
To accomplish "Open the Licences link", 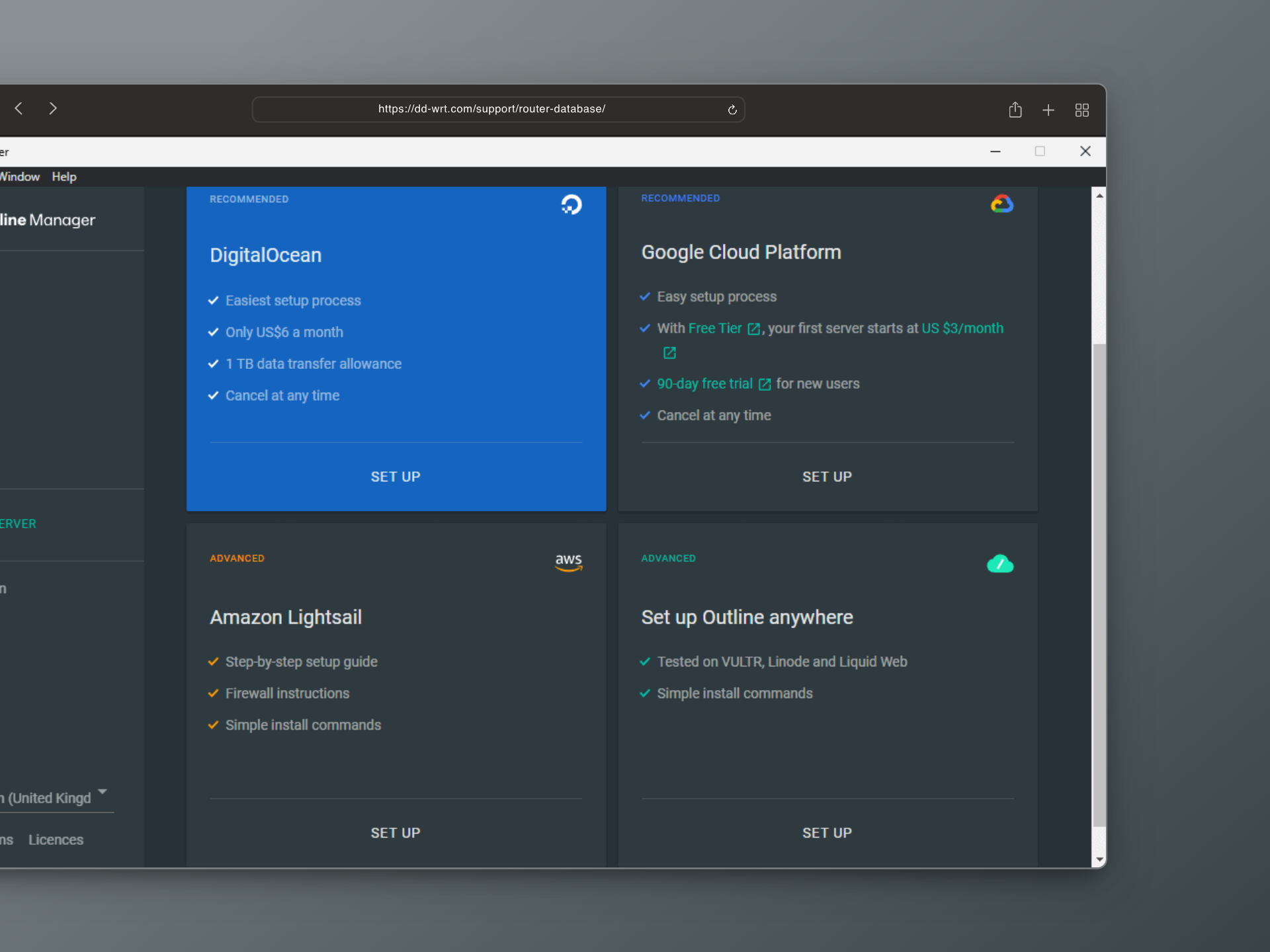I will [x=56, y=840].
